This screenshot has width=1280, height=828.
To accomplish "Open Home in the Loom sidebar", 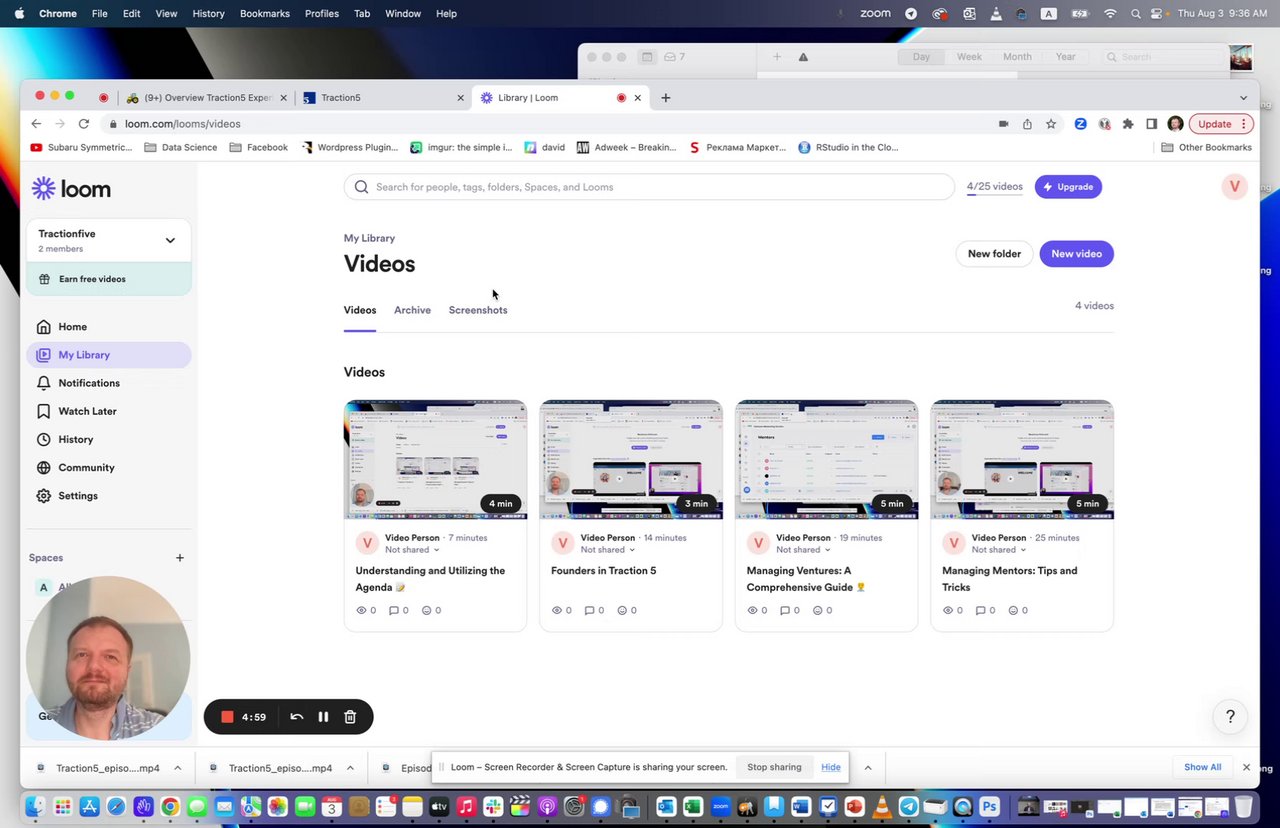I will [x=108, y=327].
